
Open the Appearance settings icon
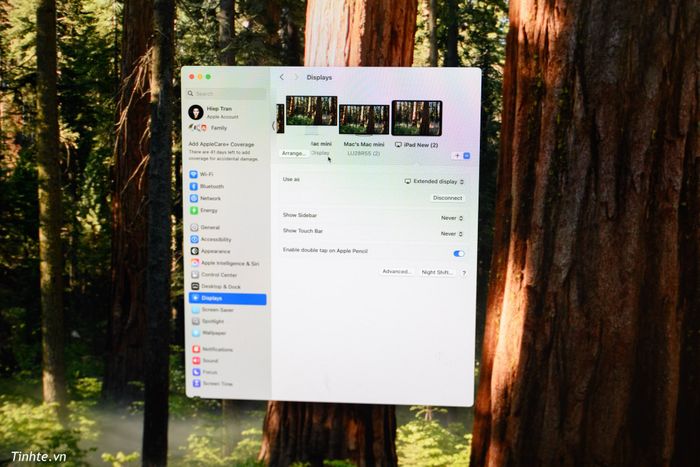point(195,251)
